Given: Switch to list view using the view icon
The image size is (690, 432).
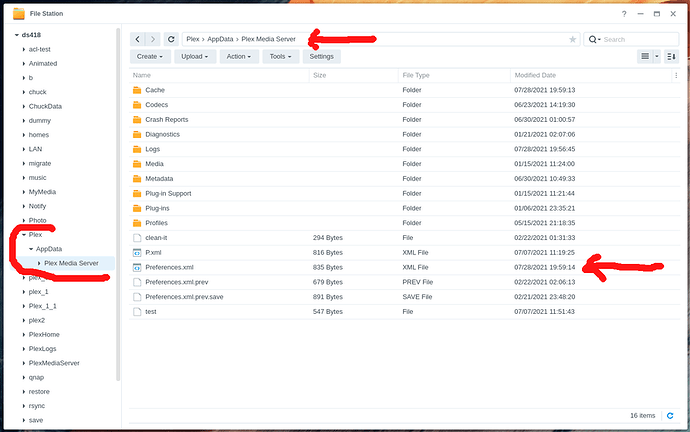Looking at the screenshot, I should 645,56.
